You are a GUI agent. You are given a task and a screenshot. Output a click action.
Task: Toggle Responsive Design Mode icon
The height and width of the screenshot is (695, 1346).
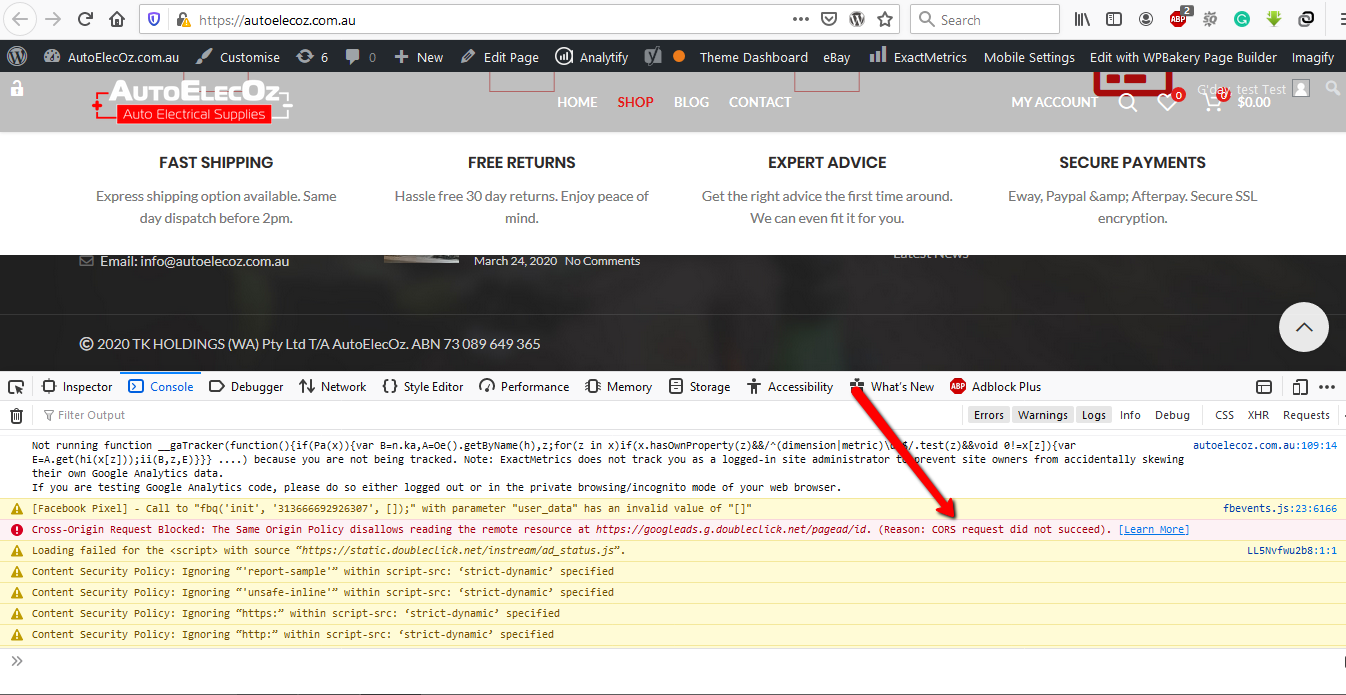(1300, 387)
